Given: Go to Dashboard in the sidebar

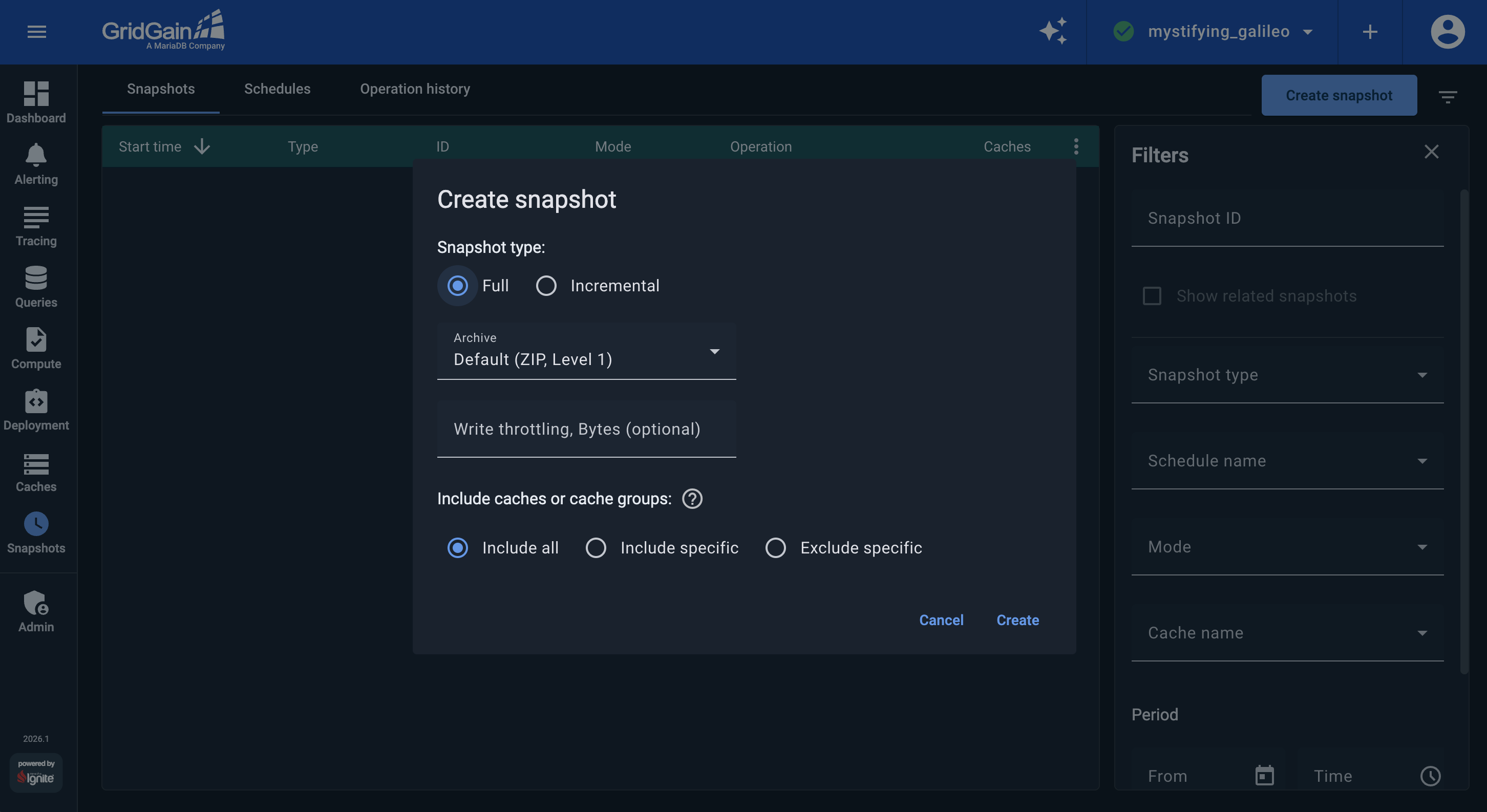Looking at the screenshot, I should (36, 103).
